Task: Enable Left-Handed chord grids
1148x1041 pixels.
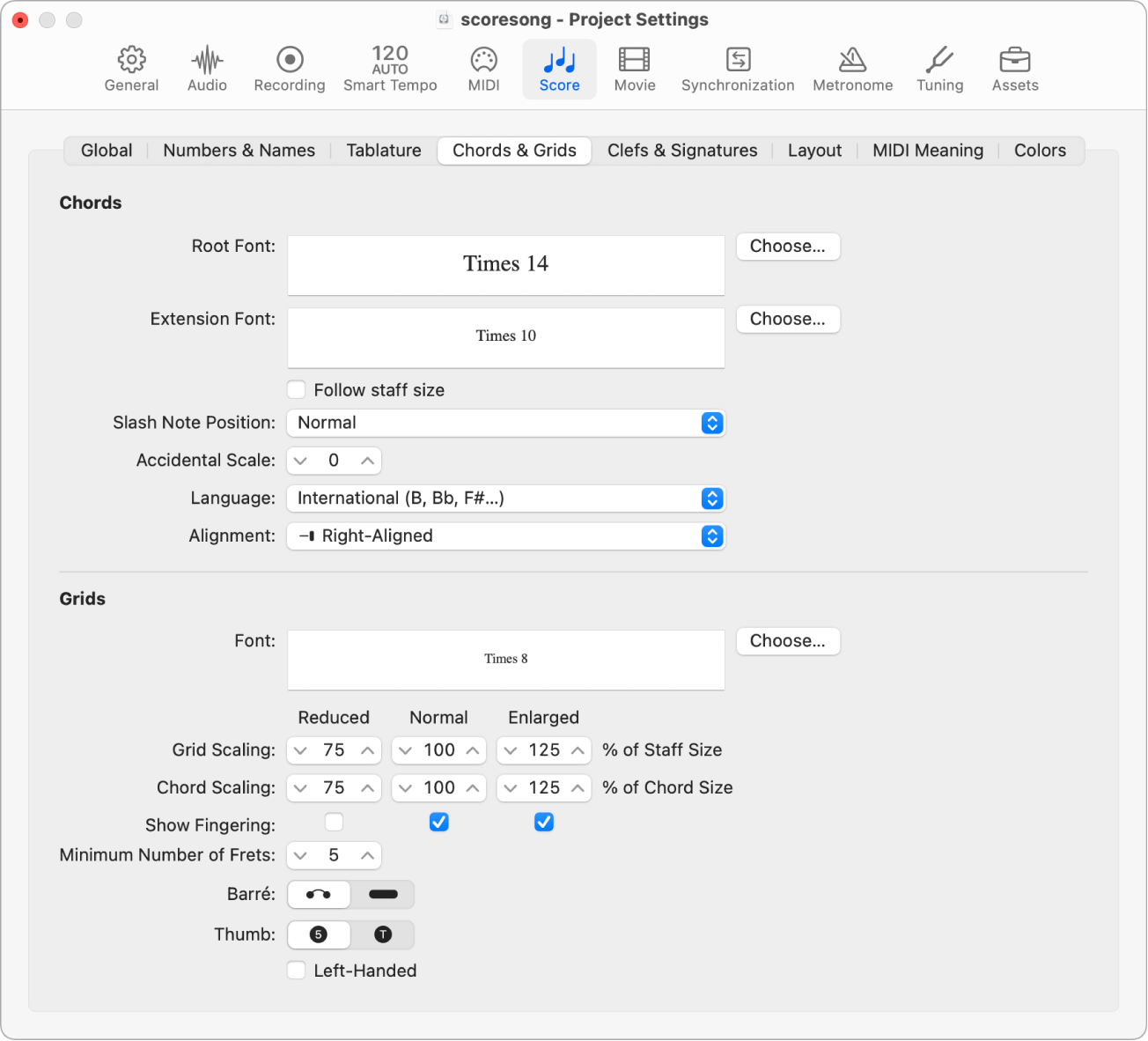Action: (x=296, y=970)
